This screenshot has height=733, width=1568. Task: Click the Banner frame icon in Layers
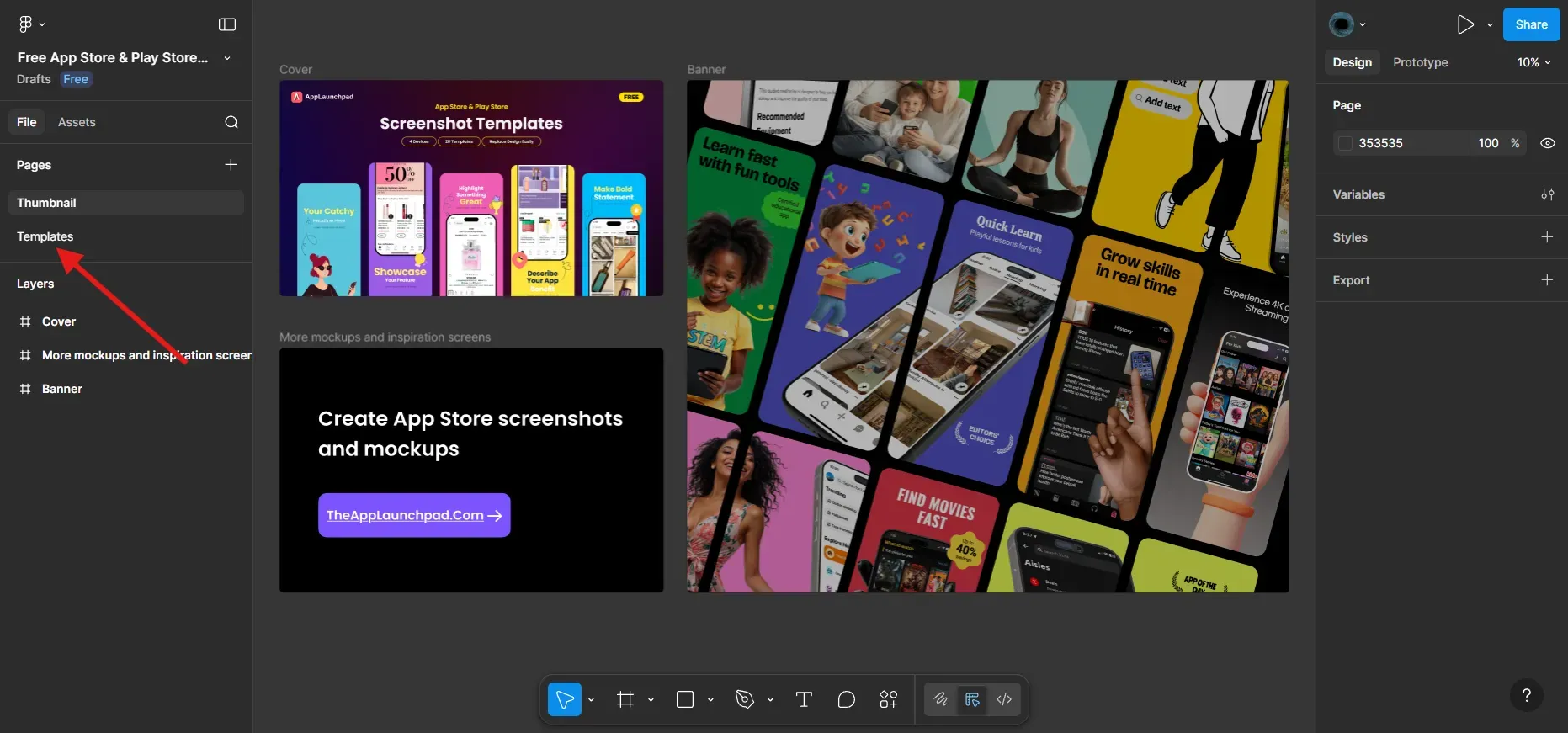(x=25, y=389)
